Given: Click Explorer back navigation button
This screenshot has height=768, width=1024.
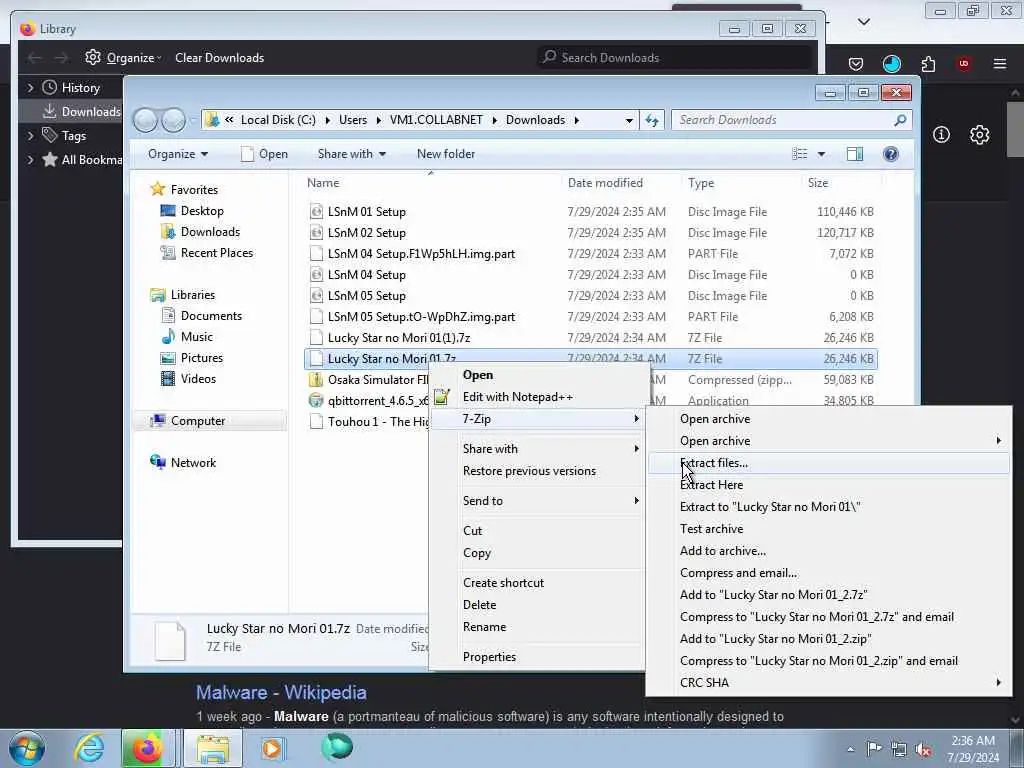Looking at the screenshot, I should pyautogui.click(x=146, y=120).
